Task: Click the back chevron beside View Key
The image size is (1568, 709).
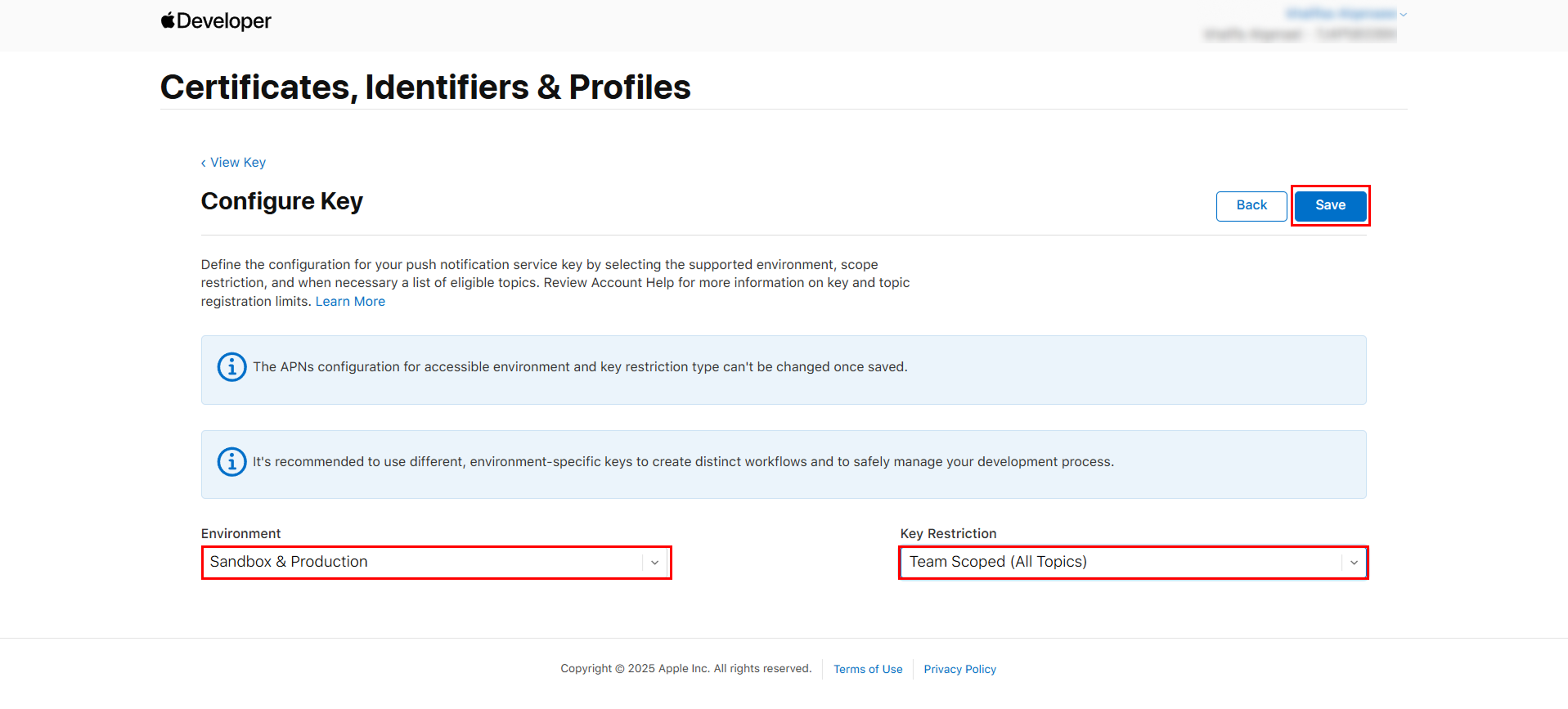Action: click(204, 164)
